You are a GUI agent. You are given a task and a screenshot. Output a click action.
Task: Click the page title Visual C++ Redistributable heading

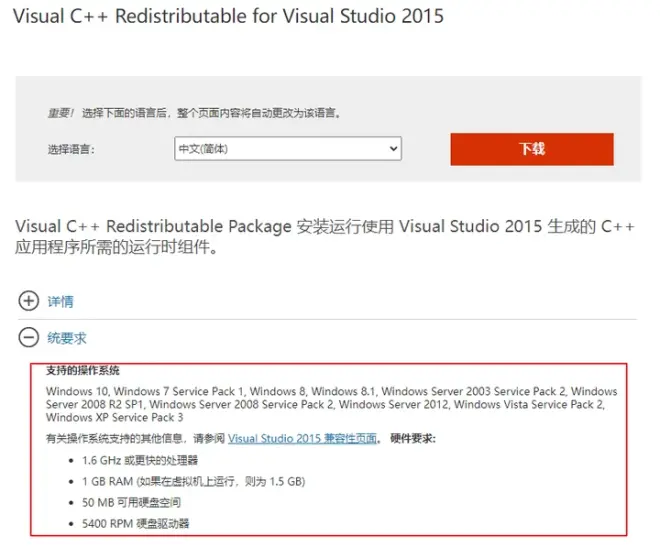(229, 16)
